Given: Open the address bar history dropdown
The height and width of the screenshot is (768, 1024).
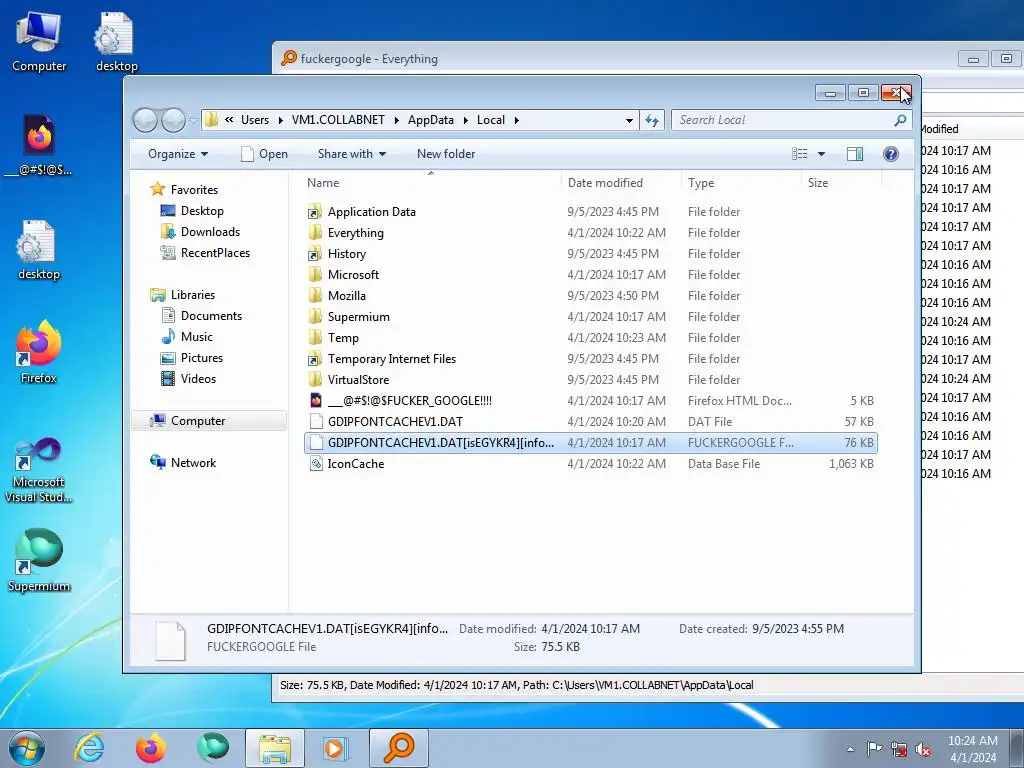Looking at the screenshot, I should click(x=629, y=120).
